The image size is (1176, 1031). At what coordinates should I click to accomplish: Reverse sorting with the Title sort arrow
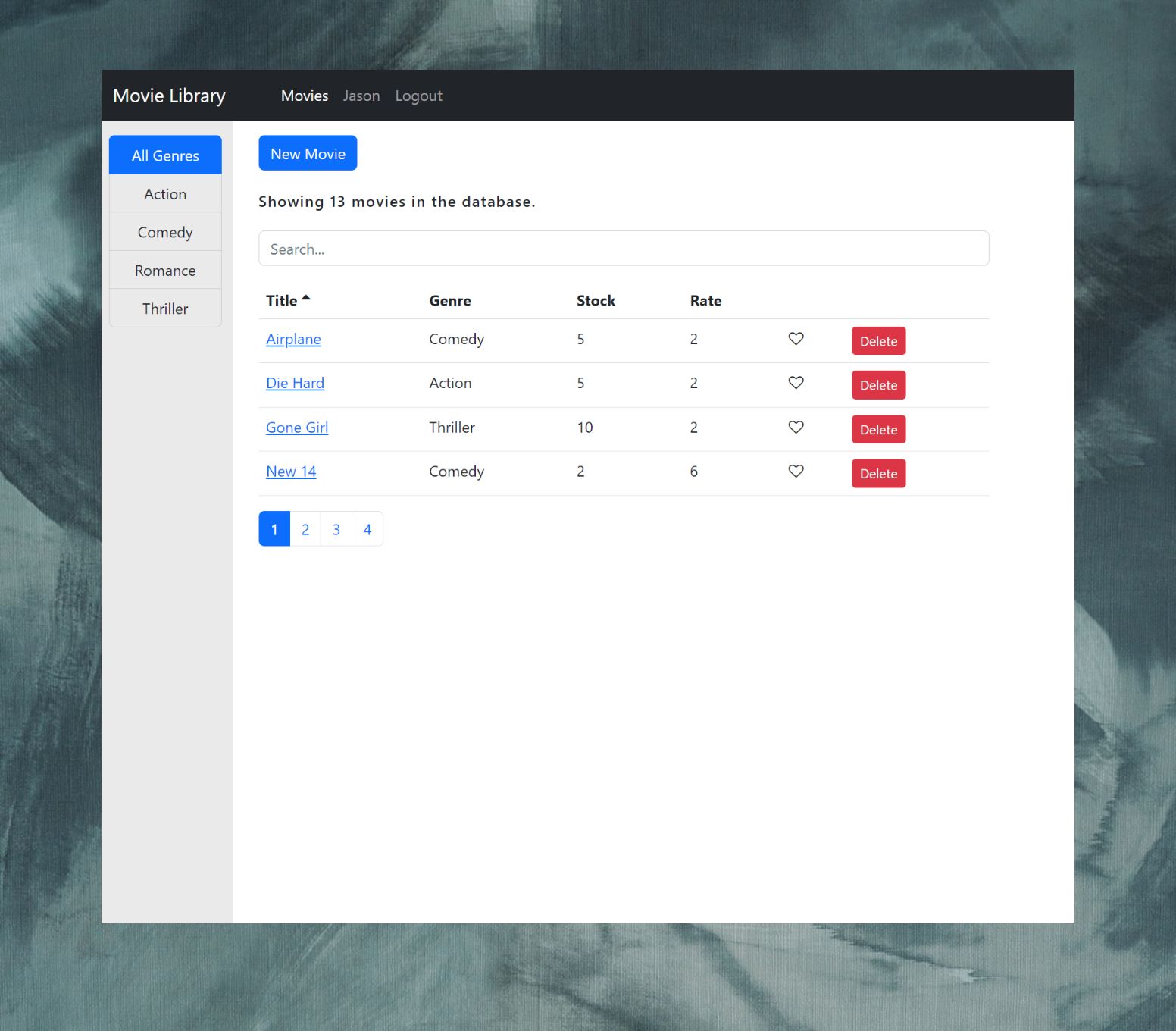(x=306, y=299)
